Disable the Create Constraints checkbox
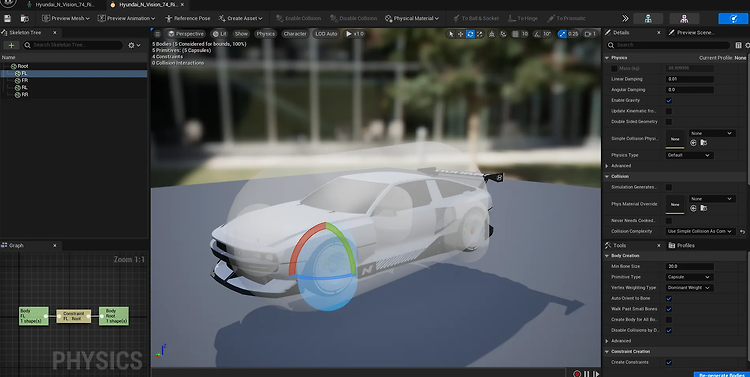 tap(669, 362)
